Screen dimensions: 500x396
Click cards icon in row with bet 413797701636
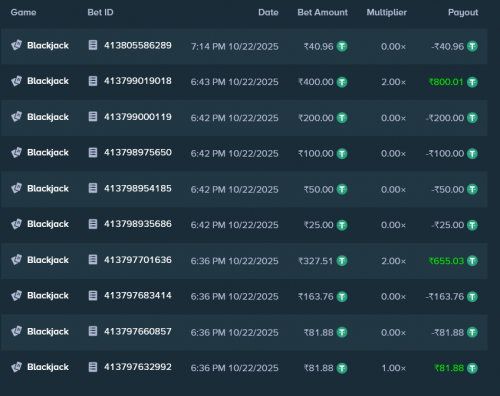point(16,260)
